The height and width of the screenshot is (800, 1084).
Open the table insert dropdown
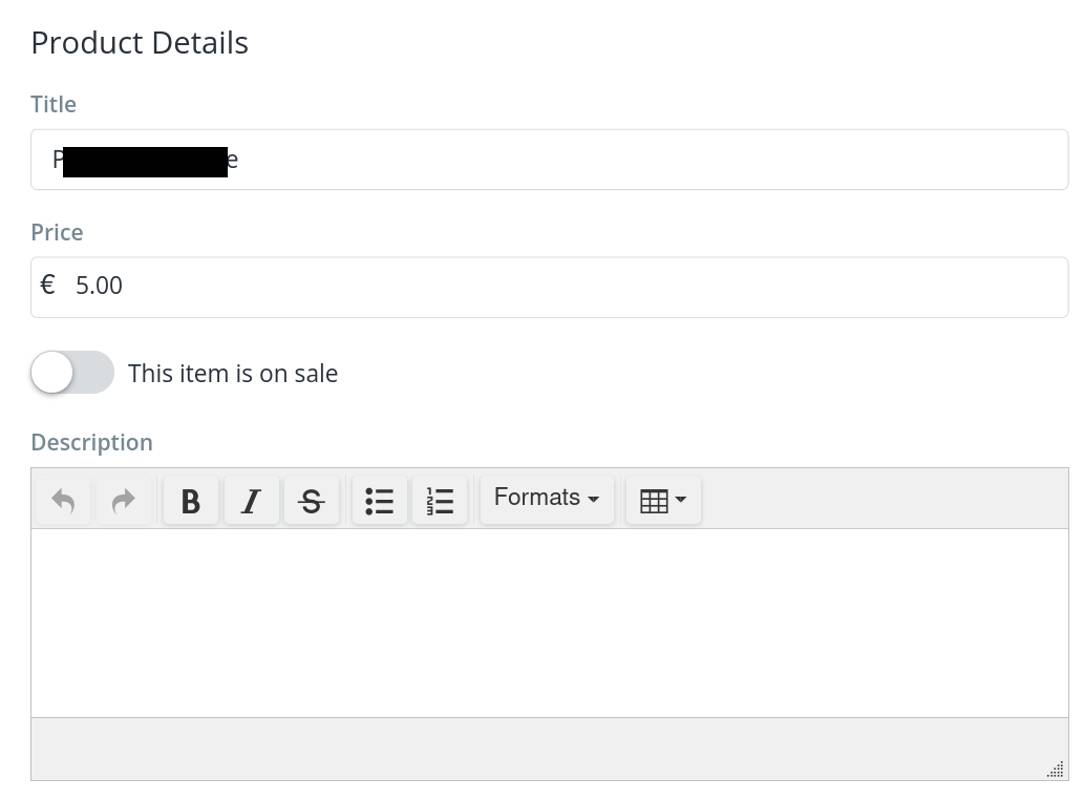pos(663,500)
